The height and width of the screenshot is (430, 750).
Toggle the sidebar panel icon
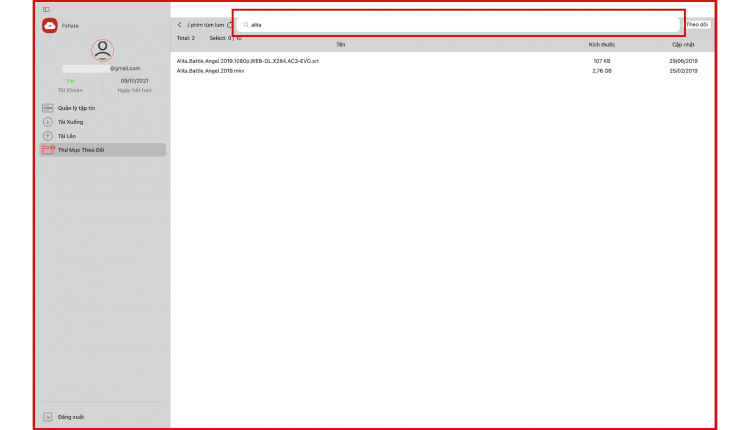tap(46, 9)
